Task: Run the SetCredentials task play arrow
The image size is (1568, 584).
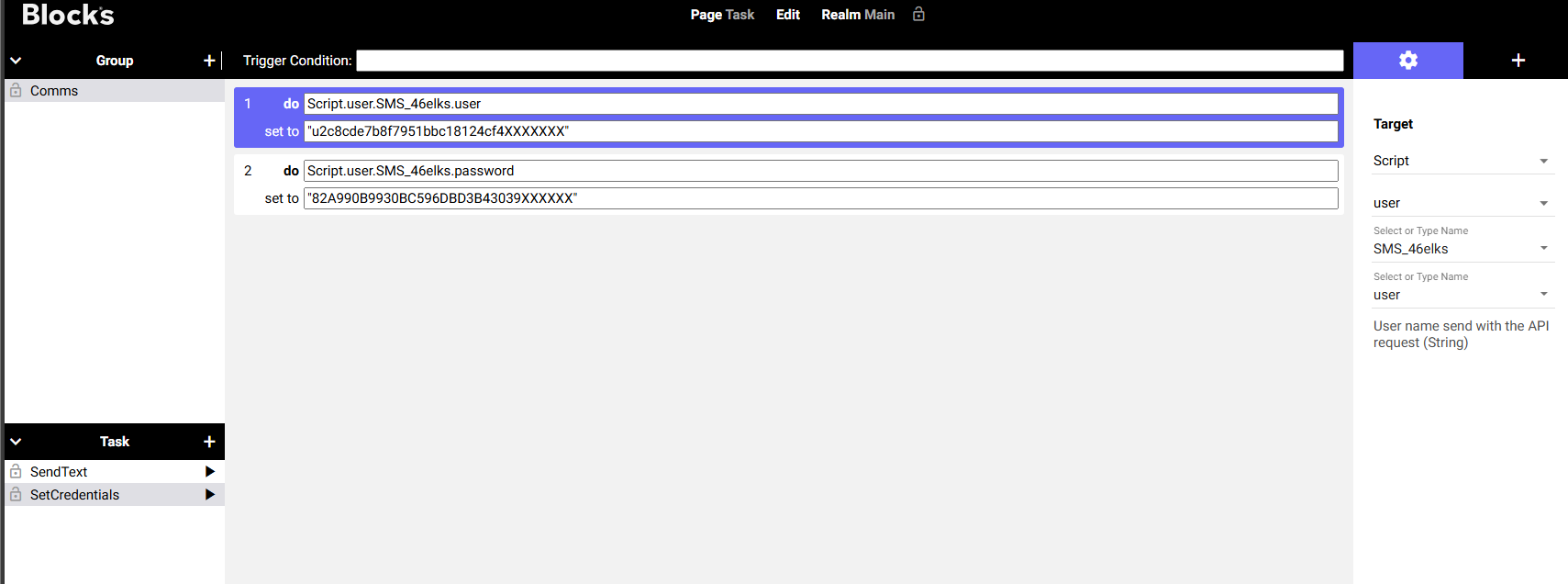Action: tap(210, 495)
